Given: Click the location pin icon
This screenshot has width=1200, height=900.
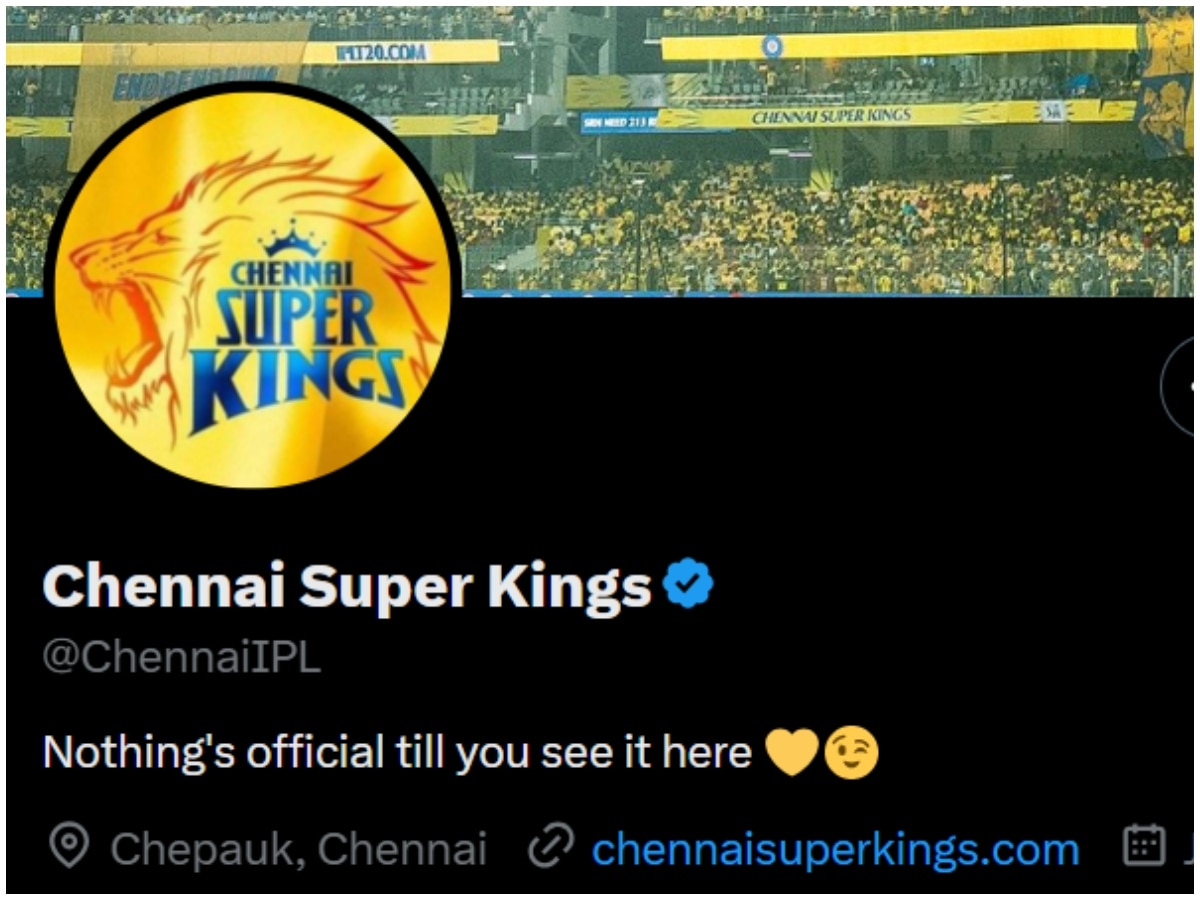Looking at the screenshot, I should pyautogui.click(x=69, y=848).
